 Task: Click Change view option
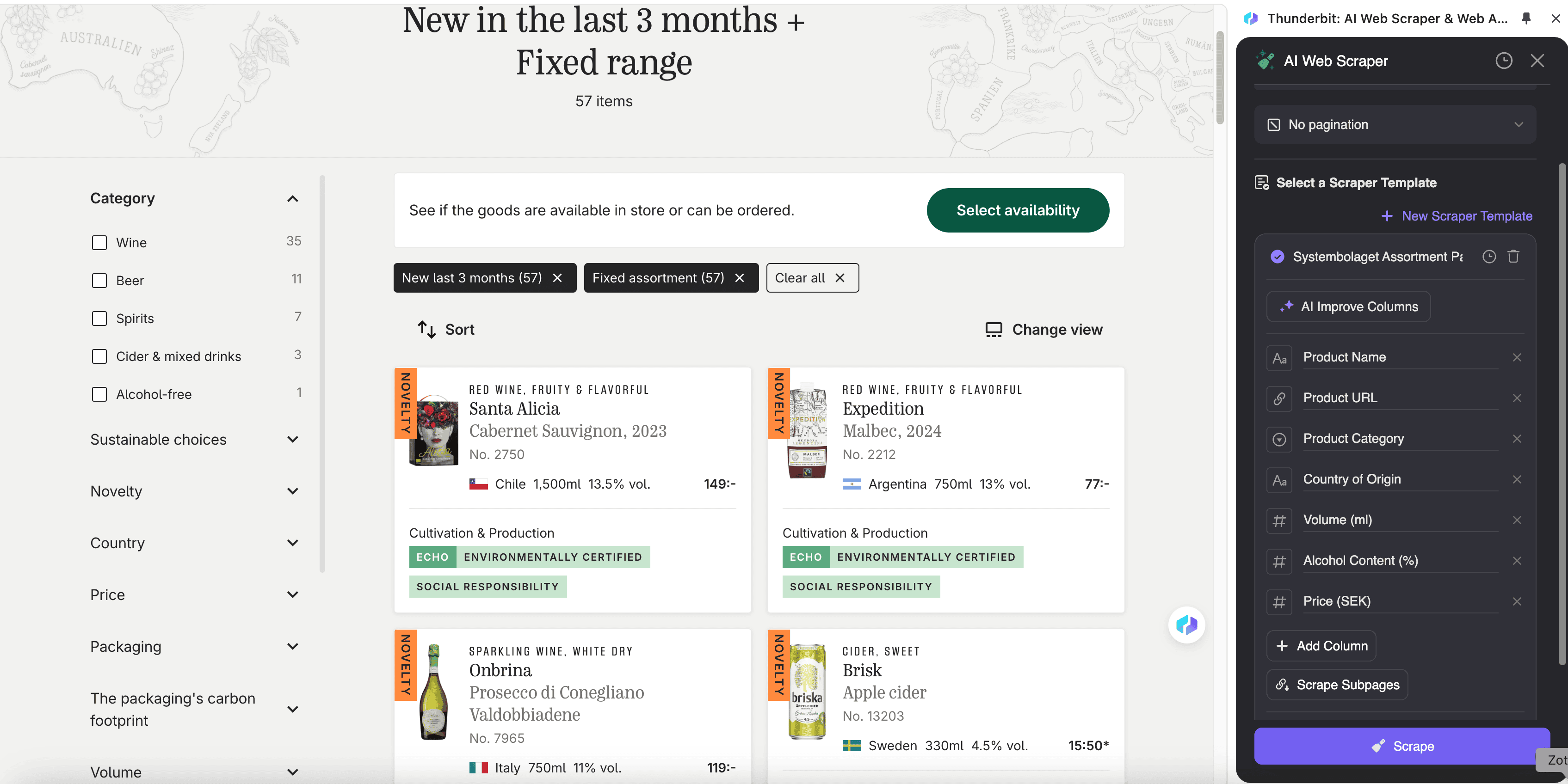pyautogui.click(x=1044, y=330)
